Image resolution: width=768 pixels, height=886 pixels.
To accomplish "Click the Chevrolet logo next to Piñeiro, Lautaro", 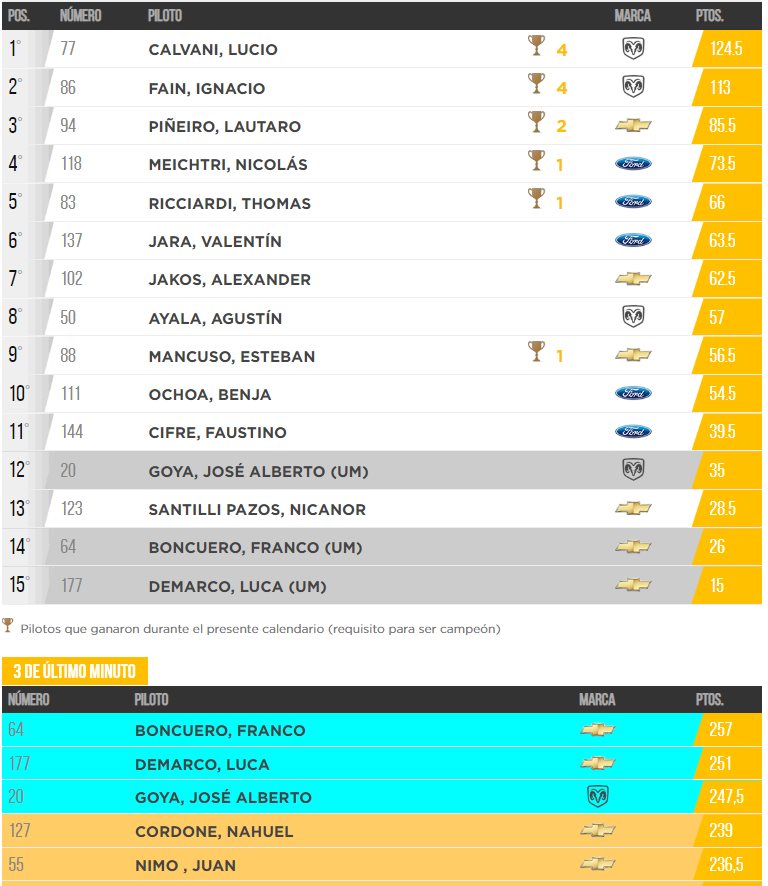I will [x=633, y=125].
